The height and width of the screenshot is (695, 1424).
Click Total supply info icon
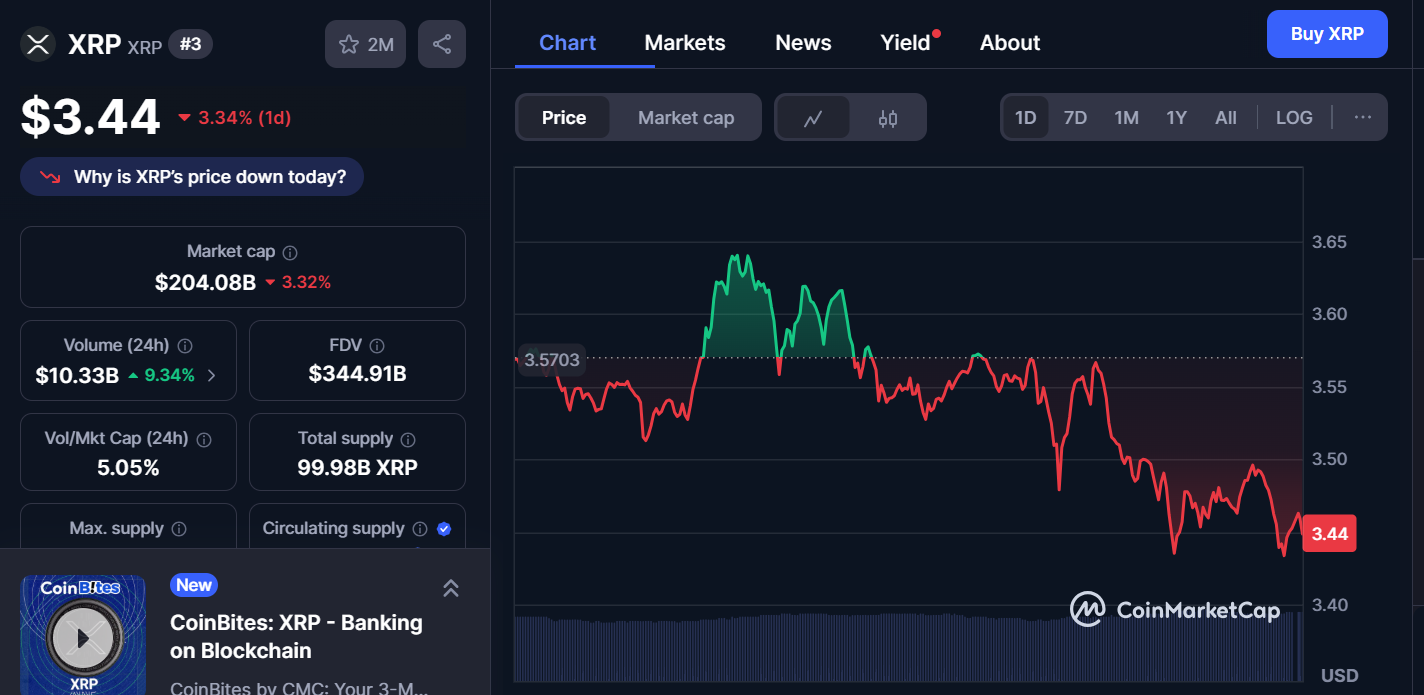(x=408, y=439)
